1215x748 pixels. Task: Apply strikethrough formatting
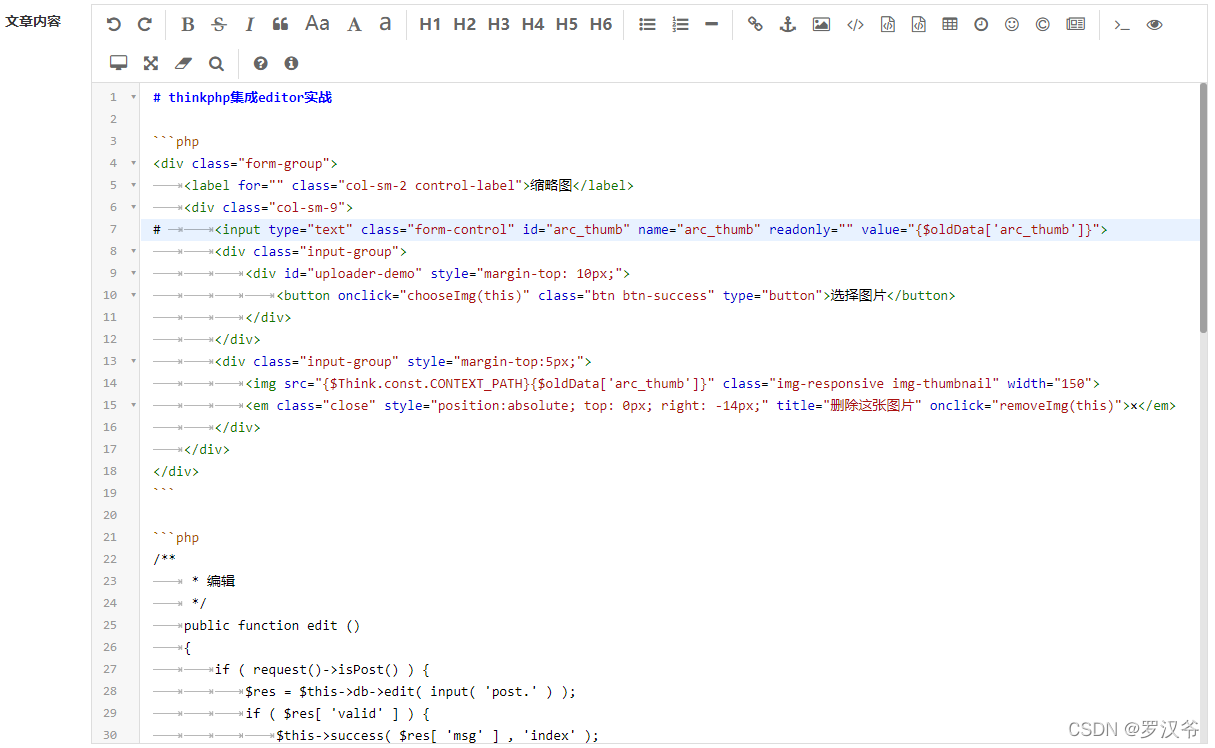[x=219, y=24]
